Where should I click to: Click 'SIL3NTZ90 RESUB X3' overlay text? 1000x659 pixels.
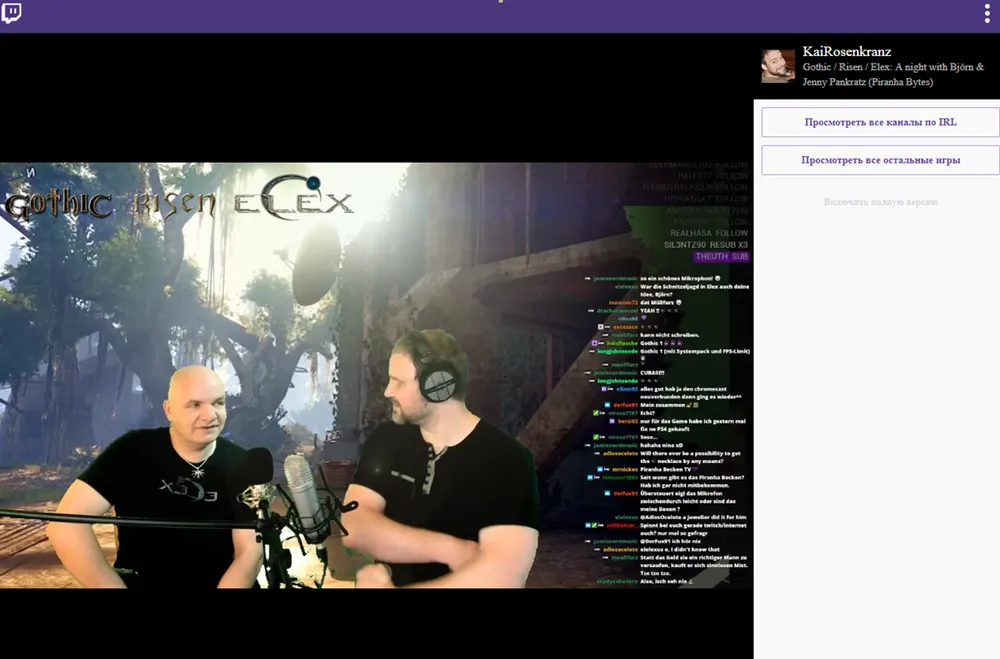(705, 245)
